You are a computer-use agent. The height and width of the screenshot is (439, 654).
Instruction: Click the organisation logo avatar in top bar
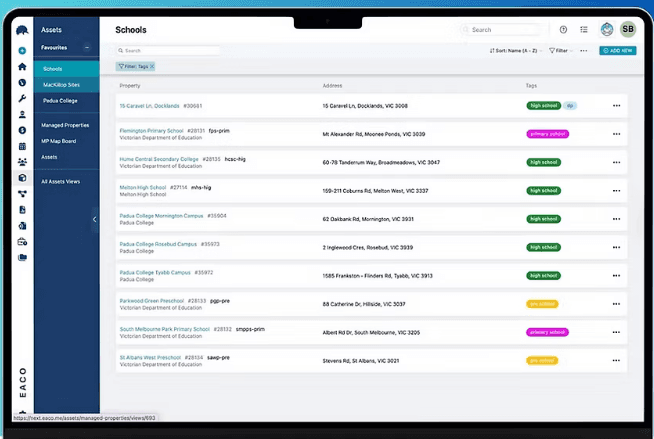click(607, 29)
